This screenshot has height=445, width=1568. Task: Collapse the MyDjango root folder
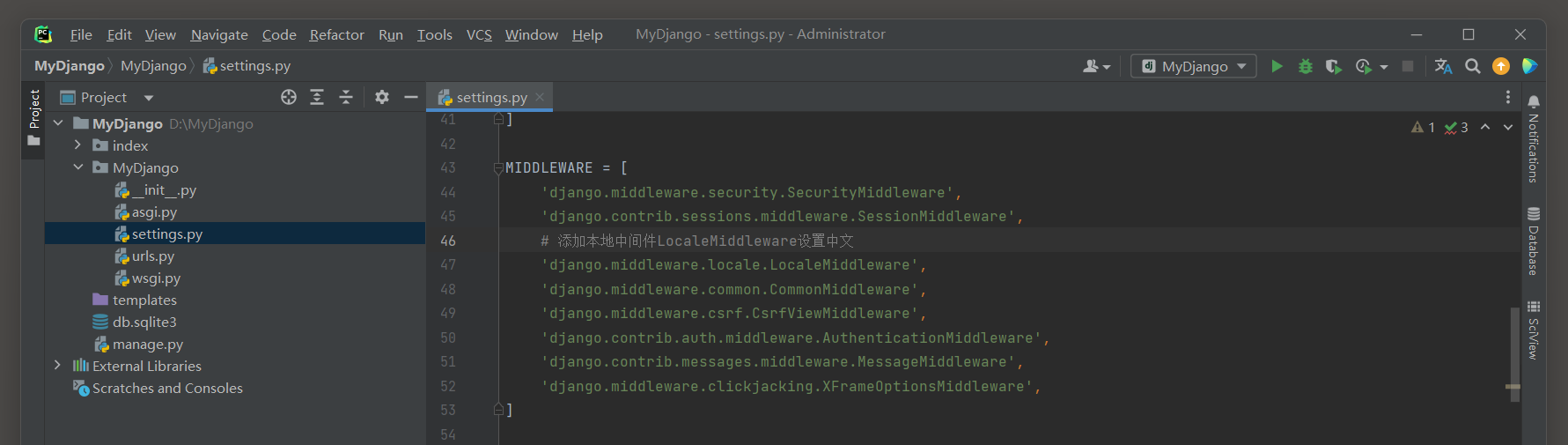pos(58,123)
